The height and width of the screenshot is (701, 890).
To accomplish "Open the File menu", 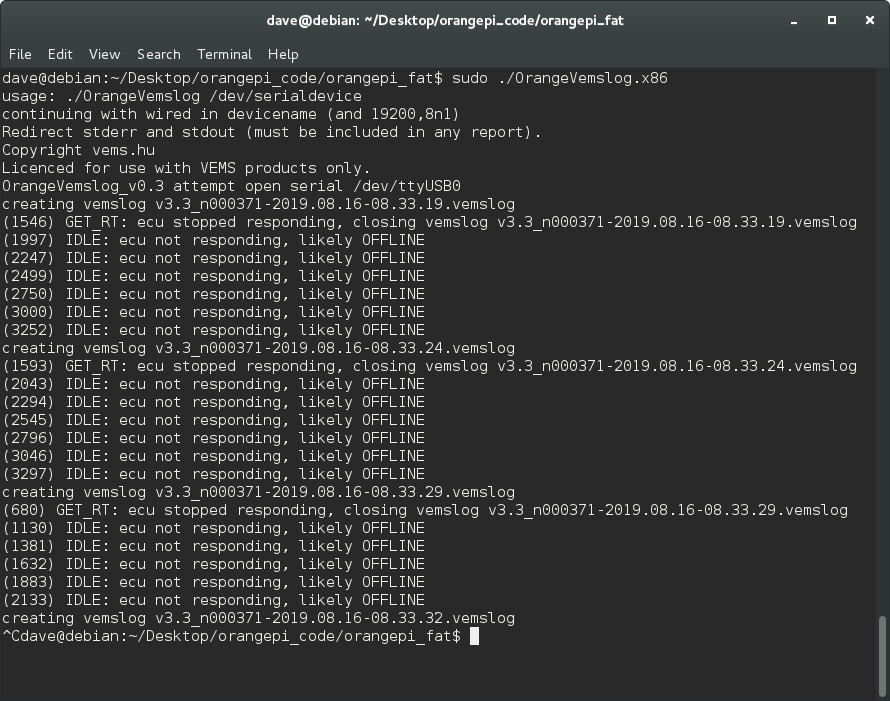I will (x=20, y=54).
